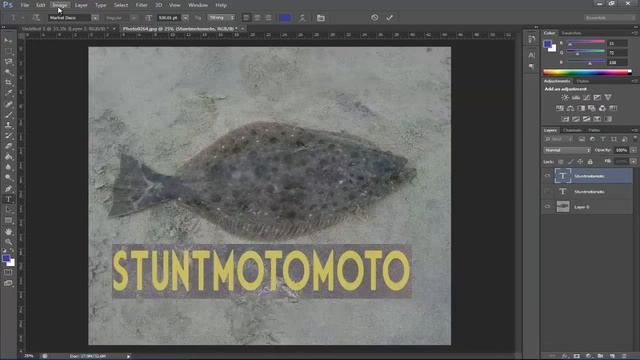Click Create Warped Text icon in options bar

pos(302,18)
